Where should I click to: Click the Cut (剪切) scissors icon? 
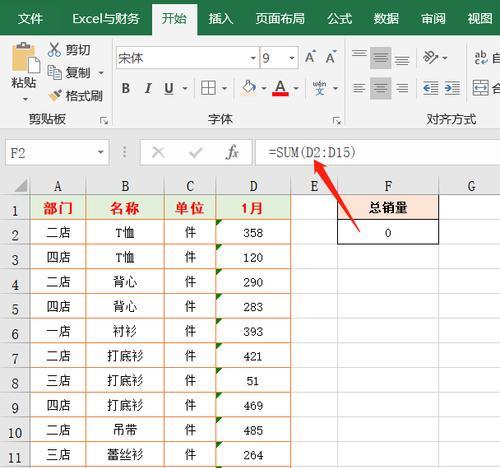coord(54,50)
